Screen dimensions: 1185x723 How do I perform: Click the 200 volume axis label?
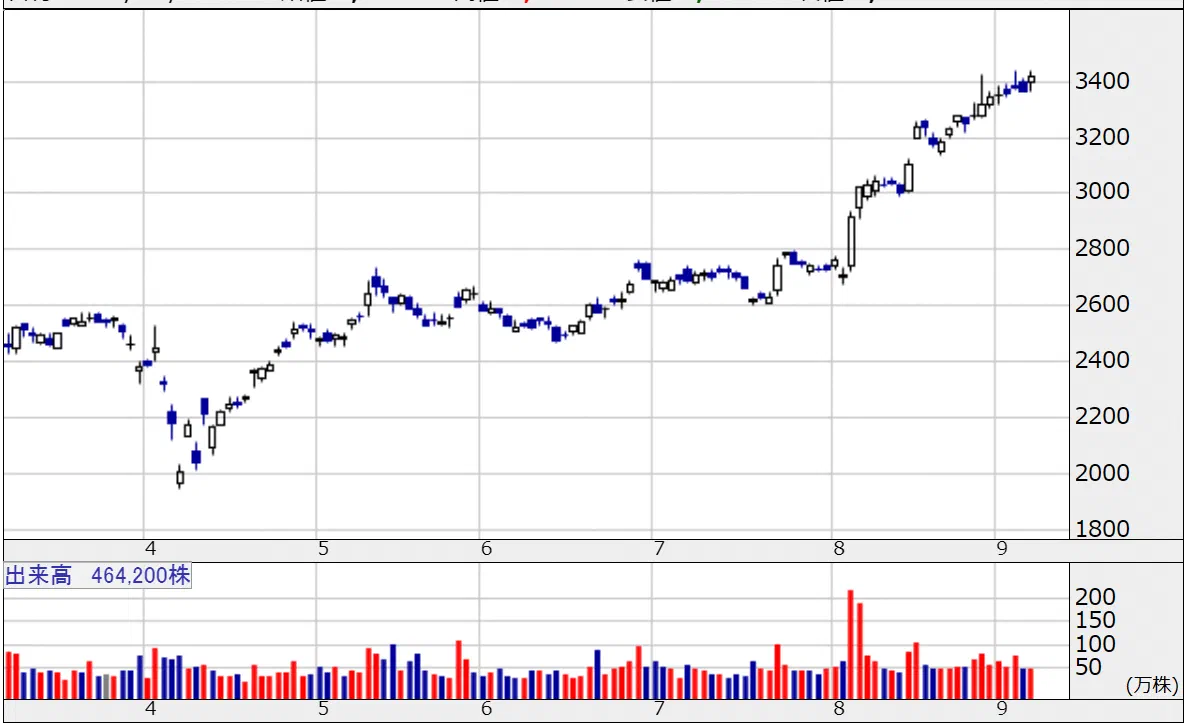pos(1095,597)
